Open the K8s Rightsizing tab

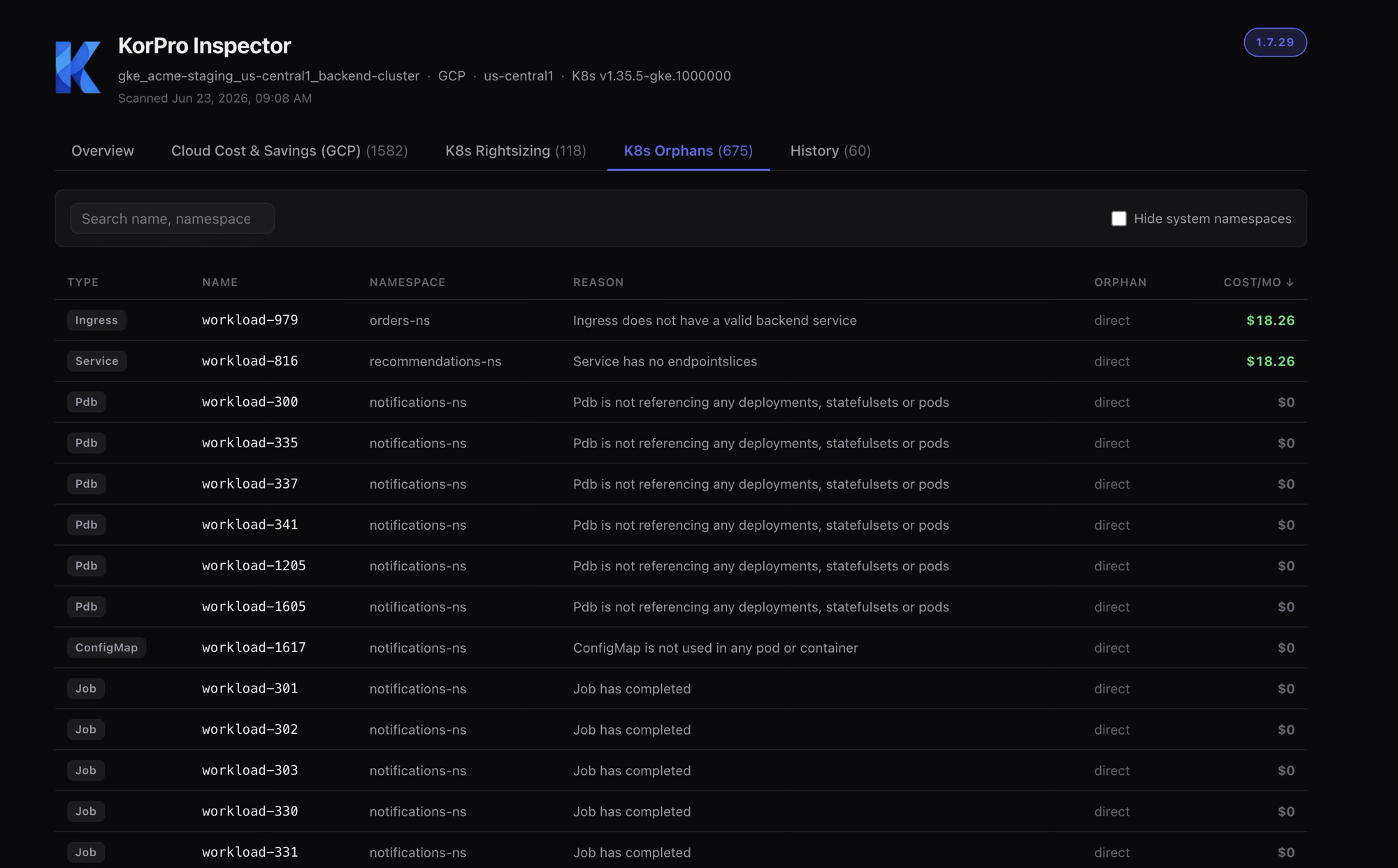tap(516, 150)
